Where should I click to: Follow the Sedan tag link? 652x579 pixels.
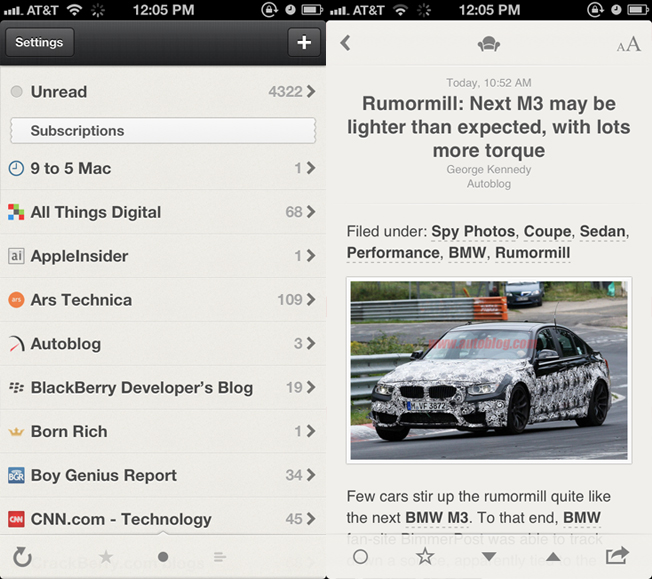tap(603, 231)
